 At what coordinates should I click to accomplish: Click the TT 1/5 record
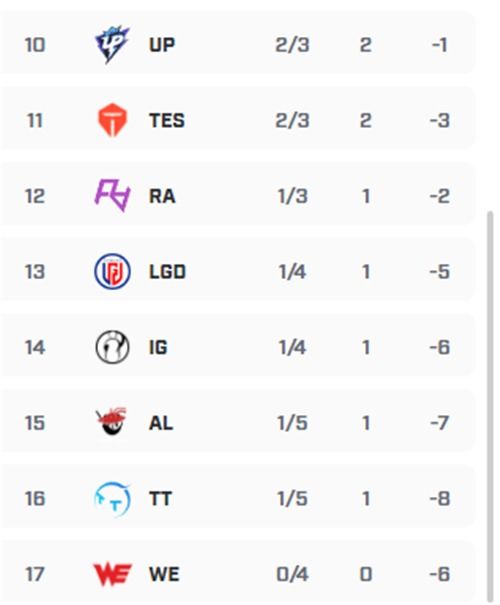(292, 499)
